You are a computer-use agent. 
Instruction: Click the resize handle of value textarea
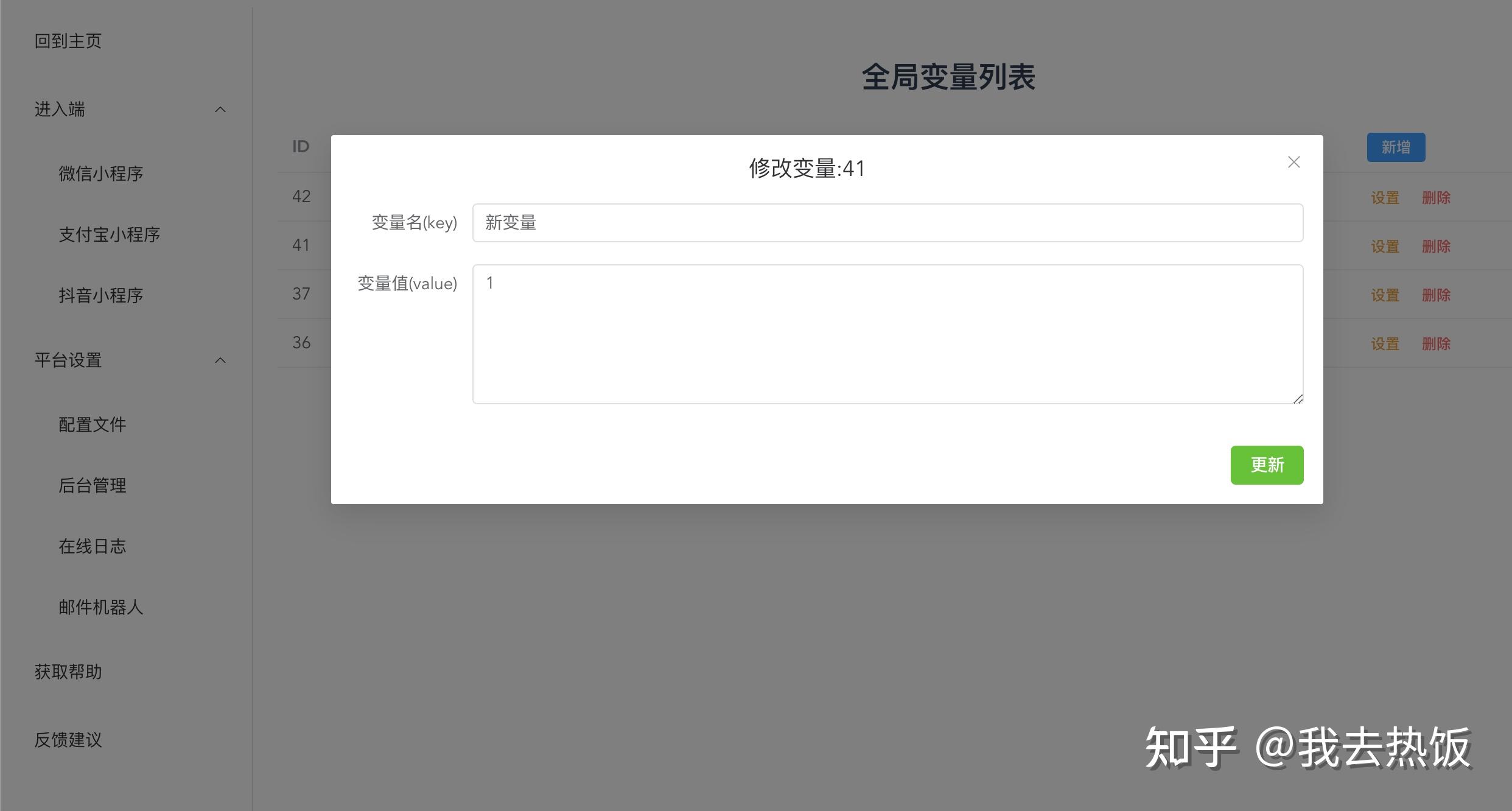point(1297,398)
